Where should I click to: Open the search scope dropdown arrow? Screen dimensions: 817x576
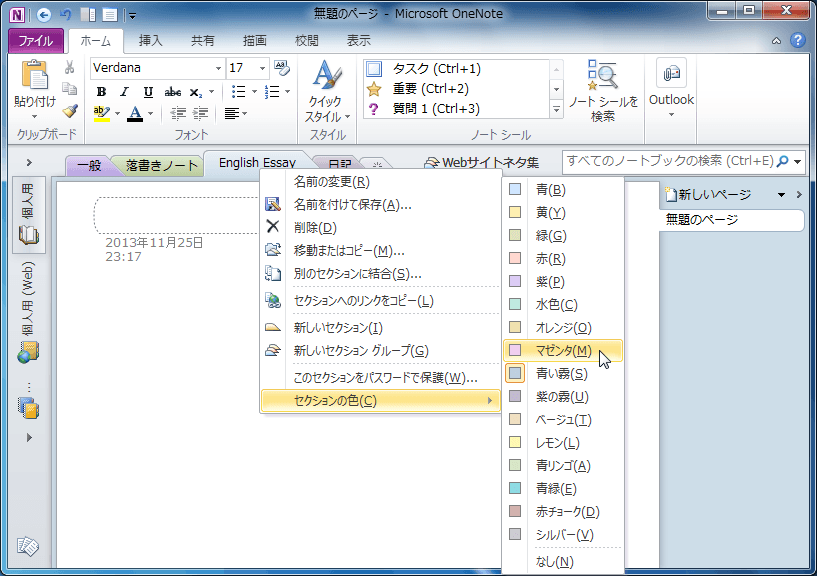click(797, 162)
